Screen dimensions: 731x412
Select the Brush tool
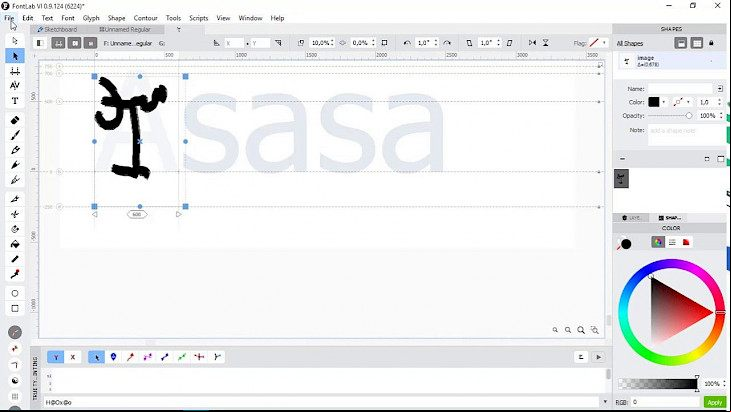pos(15,135)
